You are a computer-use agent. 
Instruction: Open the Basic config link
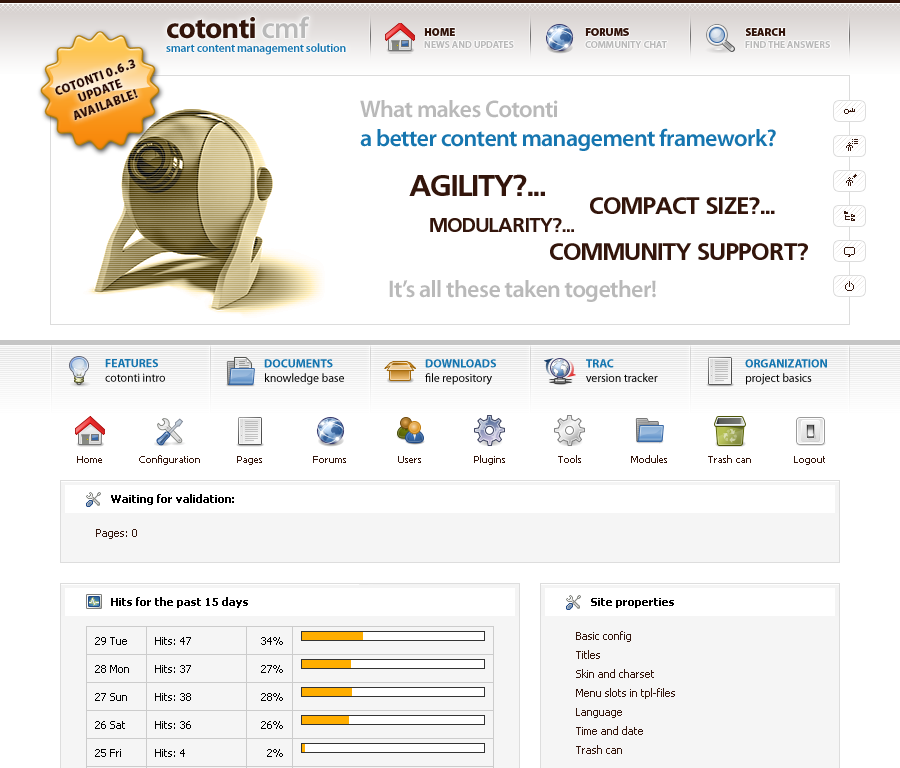[603, 636]
